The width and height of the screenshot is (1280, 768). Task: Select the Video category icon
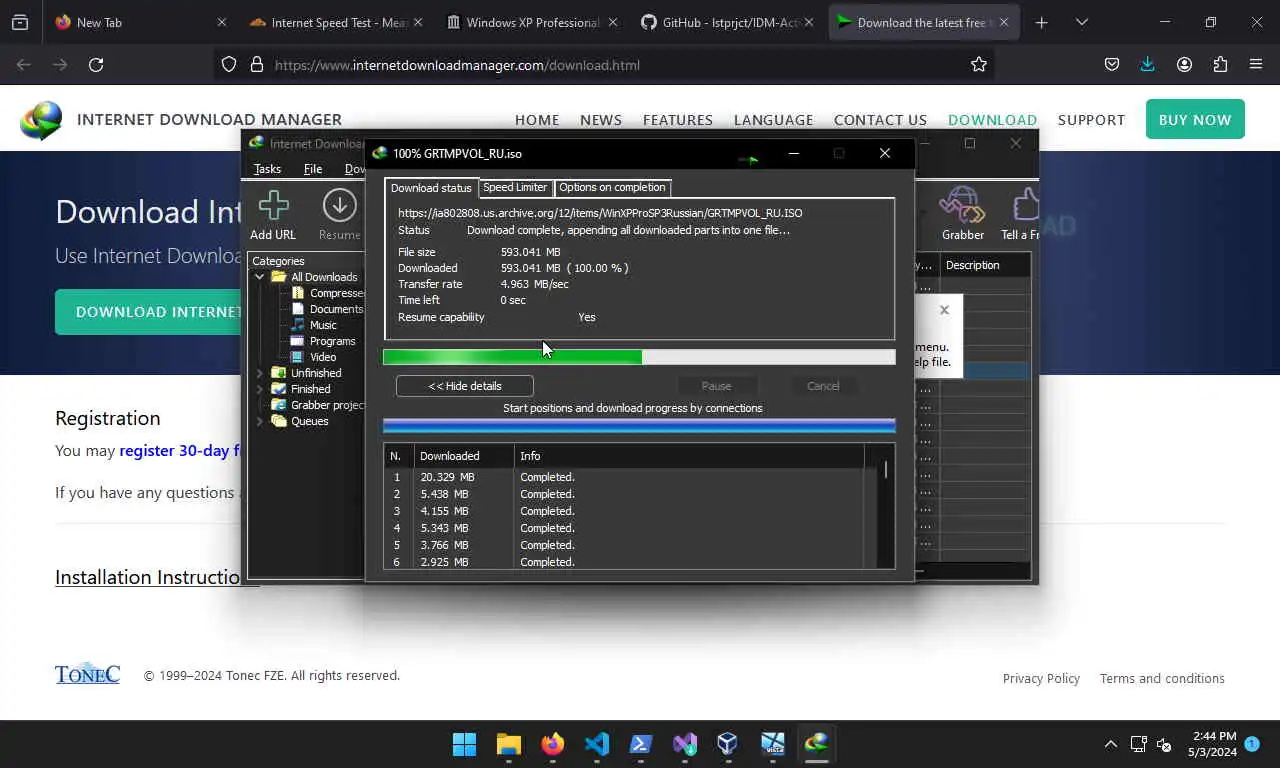[x=297, y=357]
